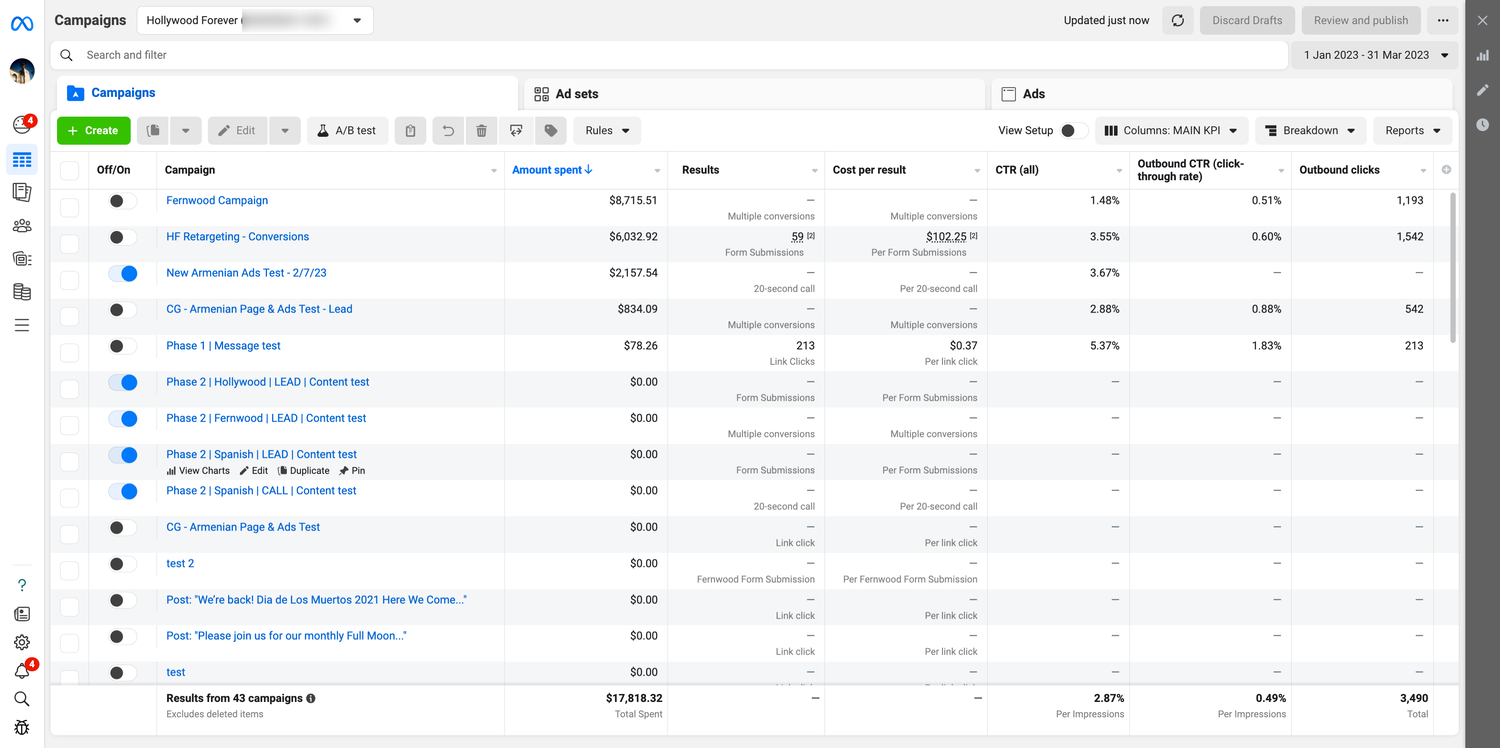The width and height of the screenshot is (1500, 748).
Task: Open the Reports dropdown
Action: point(1413,131)
